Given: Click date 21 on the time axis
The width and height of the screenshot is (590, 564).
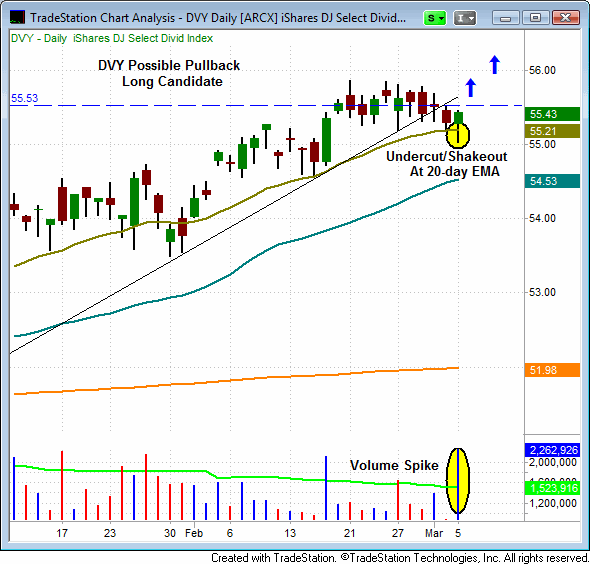Looking at the screenshot, I should (x=350, y=533).
